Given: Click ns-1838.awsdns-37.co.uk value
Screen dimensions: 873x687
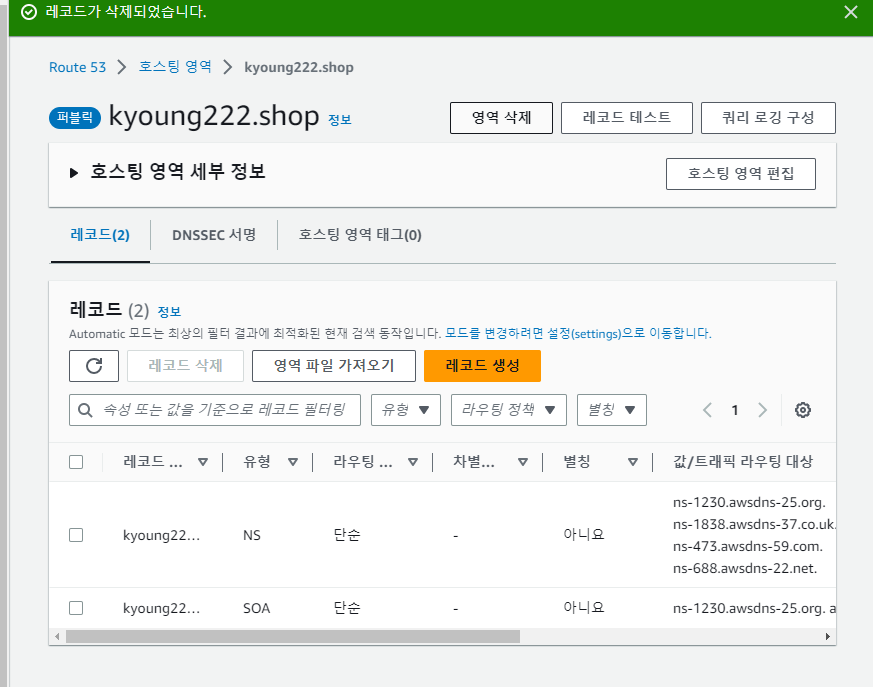Looking at the screenshot, I should (x=754, y=524).
